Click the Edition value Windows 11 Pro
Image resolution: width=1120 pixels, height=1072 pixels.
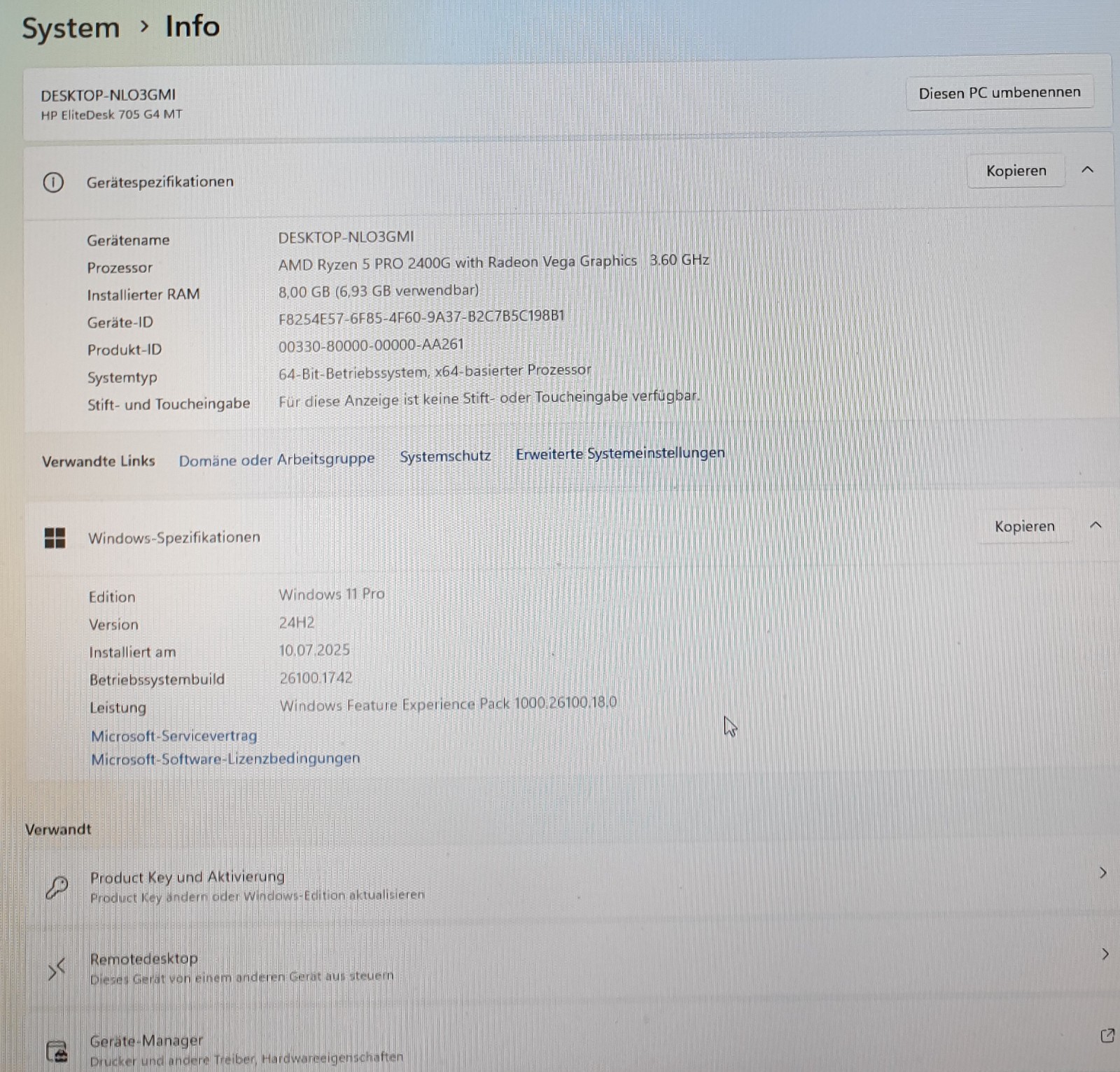[x=332, y=594]
